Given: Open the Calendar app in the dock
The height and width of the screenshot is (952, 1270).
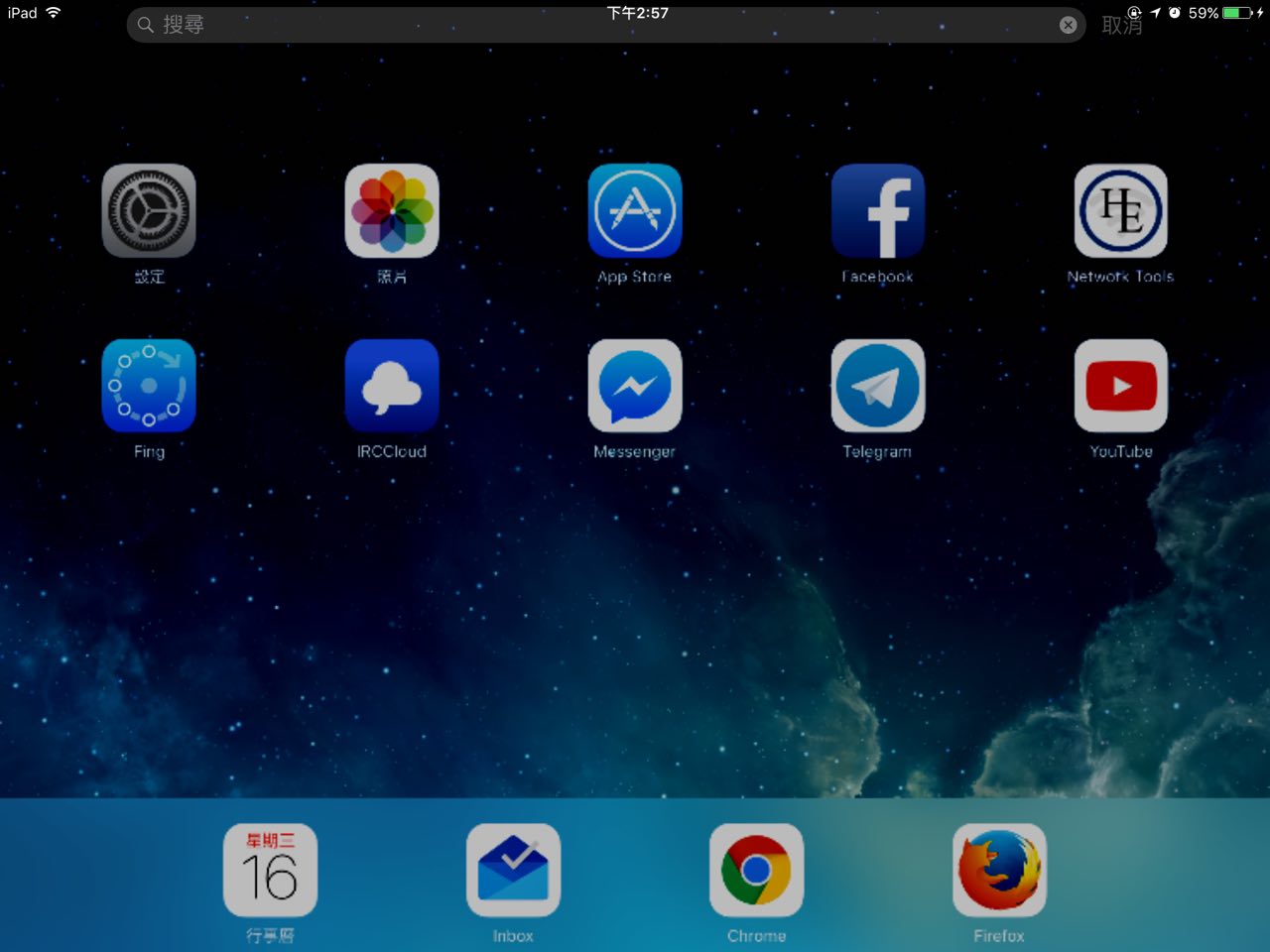Looking at the screenshot, I should [270, 870].
